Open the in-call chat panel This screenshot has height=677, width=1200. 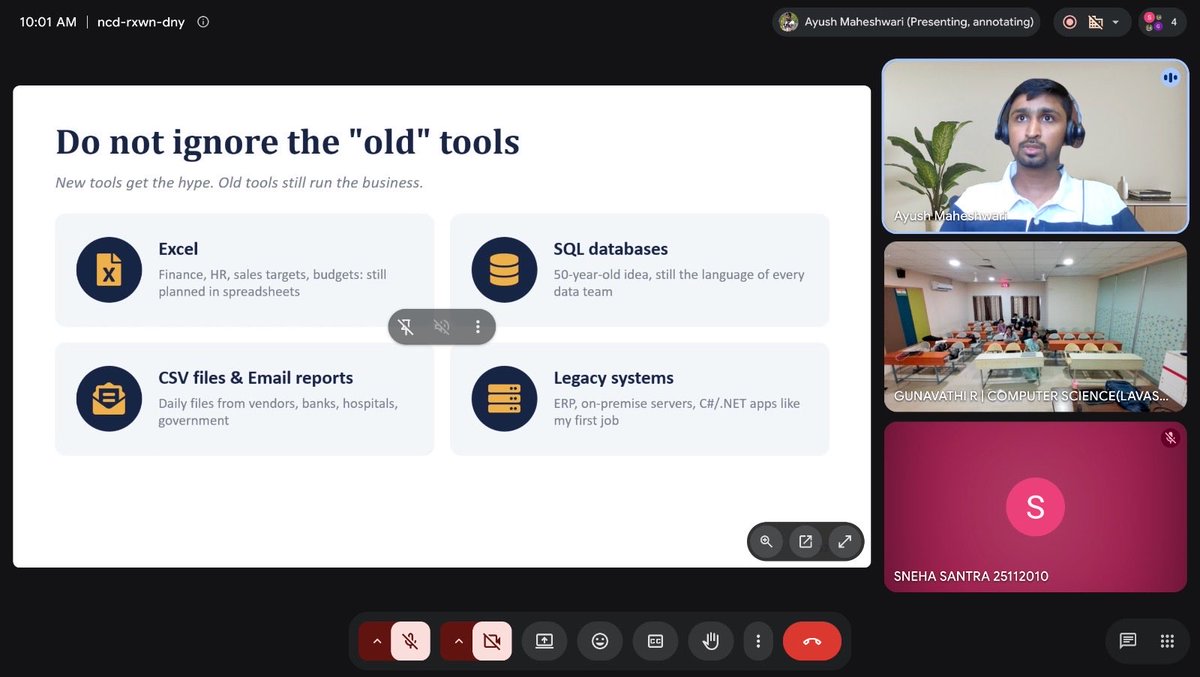1128,641
